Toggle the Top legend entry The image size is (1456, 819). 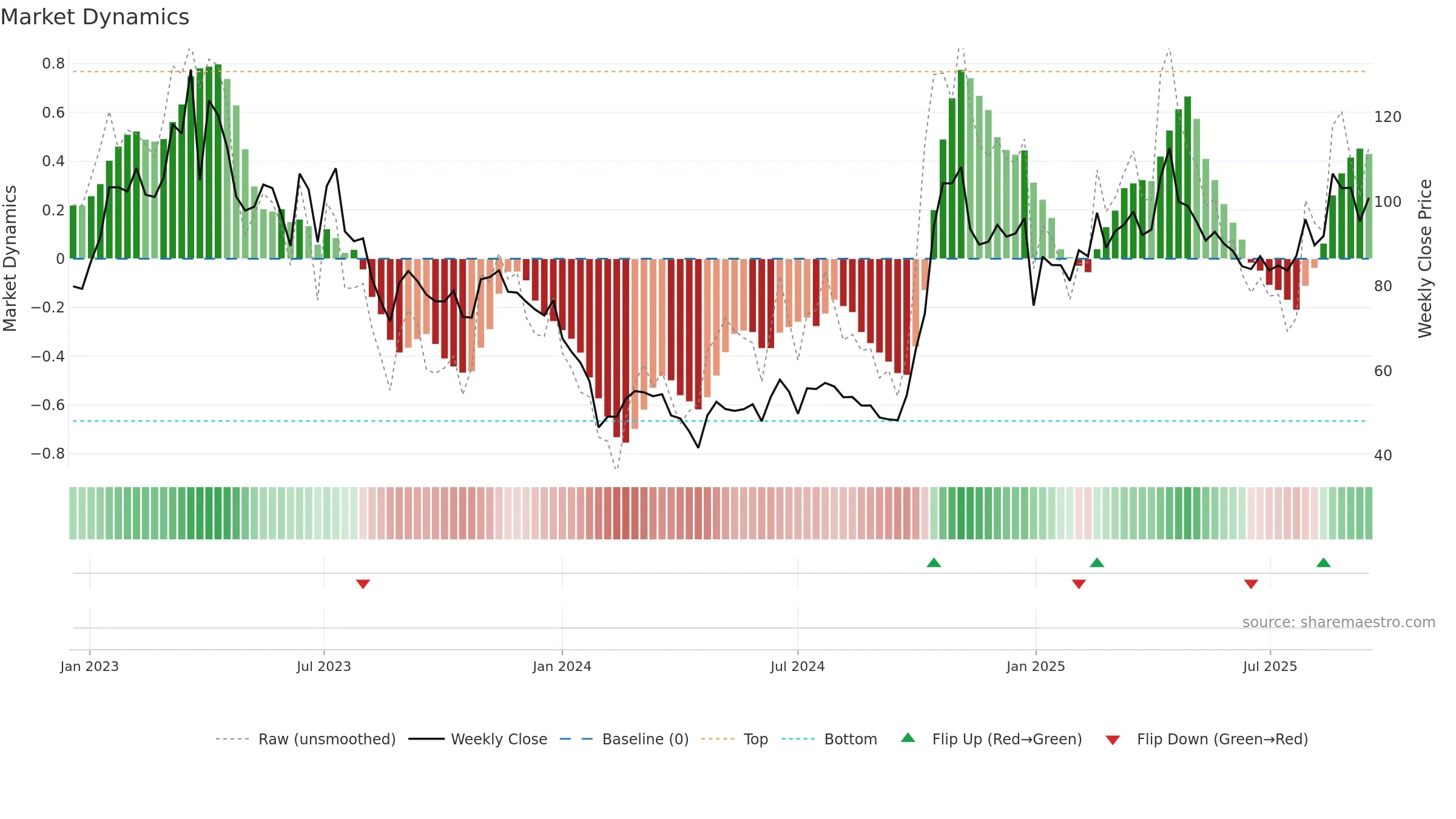[735, 739]
